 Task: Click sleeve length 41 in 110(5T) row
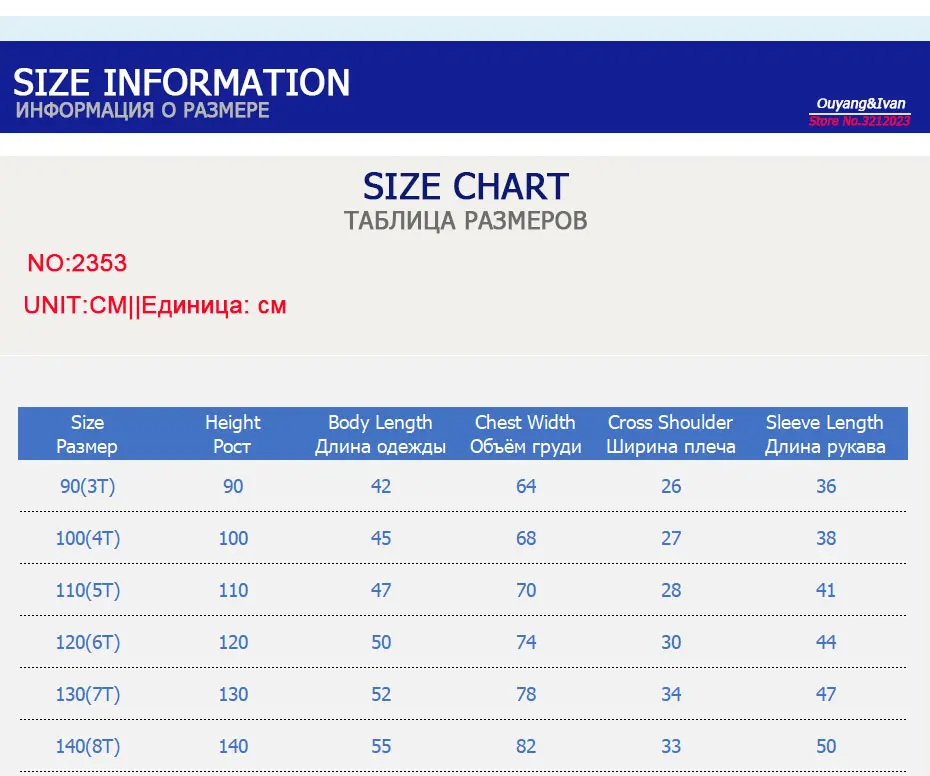click(826, 590)
